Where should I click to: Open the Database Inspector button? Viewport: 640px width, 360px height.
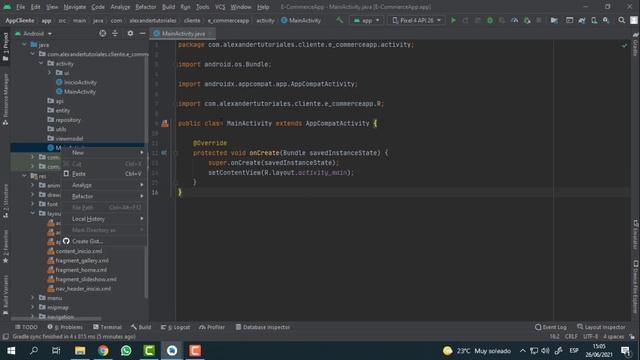click(x=262, y=327)
